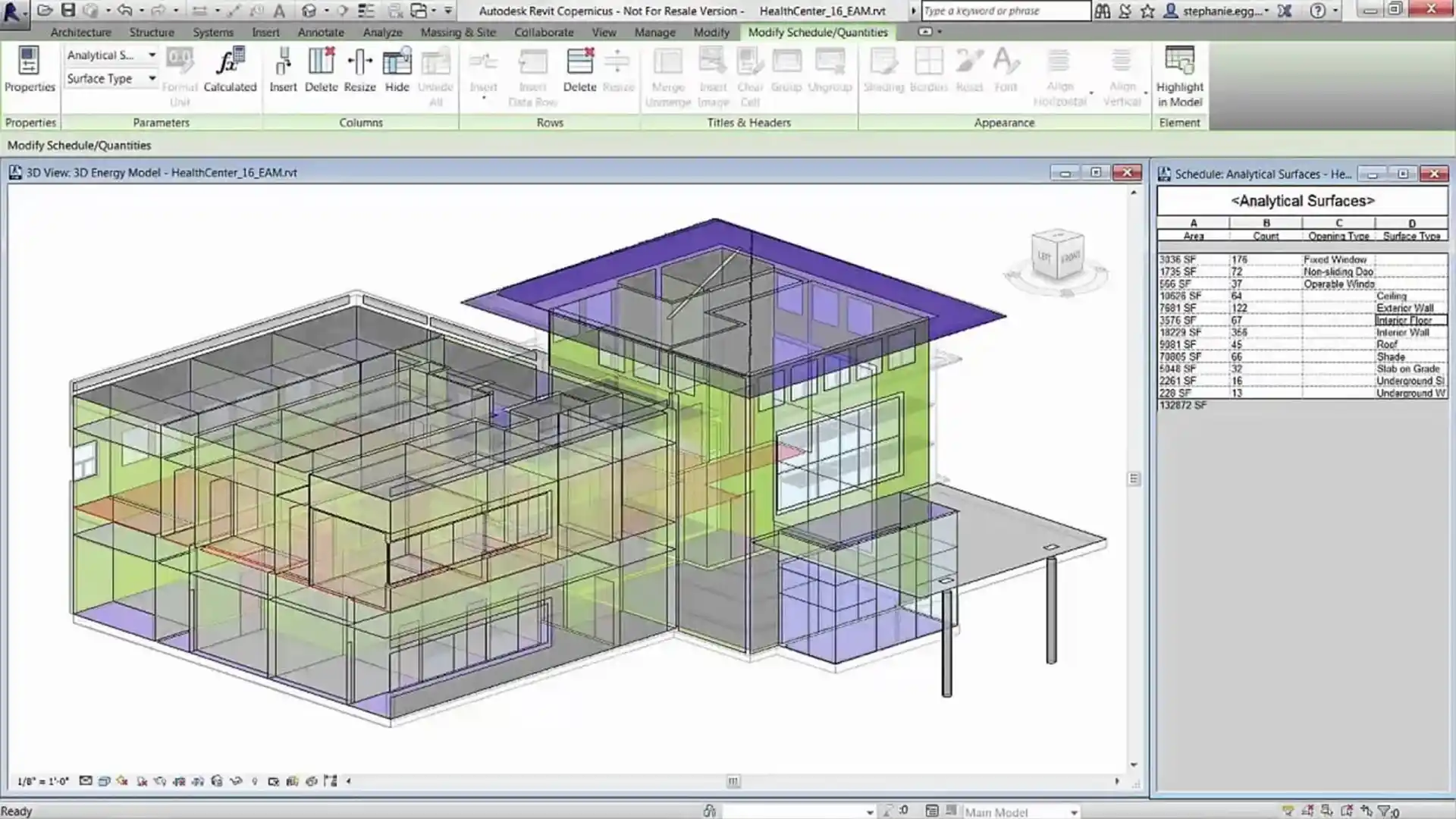Switch to the Massing & Site tab
This screenshot has width=1456, height=819.
[457, 33]
